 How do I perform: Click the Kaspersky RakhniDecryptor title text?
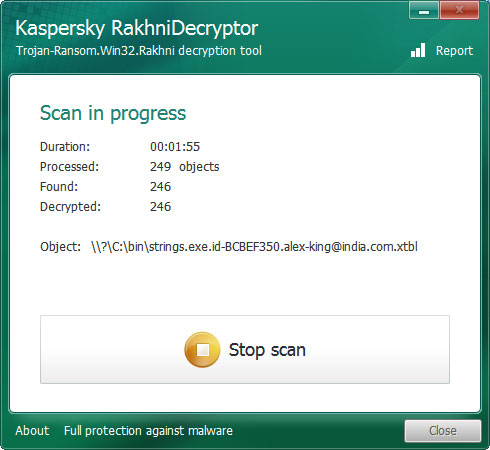pyautogui.click(x=137, y=28)
